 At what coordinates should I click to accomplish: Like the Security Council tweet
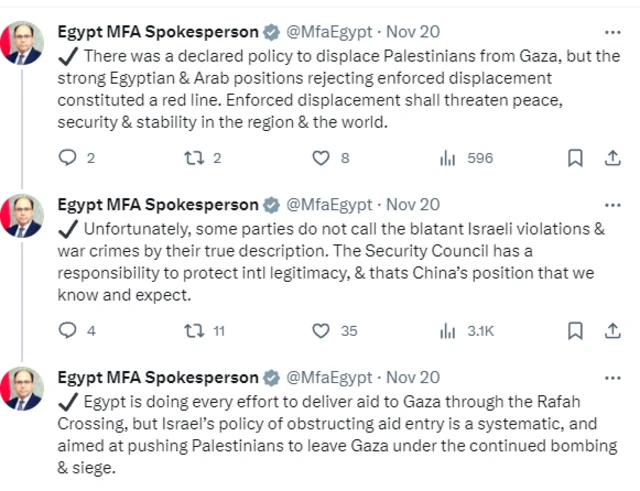tap(321, 331)
